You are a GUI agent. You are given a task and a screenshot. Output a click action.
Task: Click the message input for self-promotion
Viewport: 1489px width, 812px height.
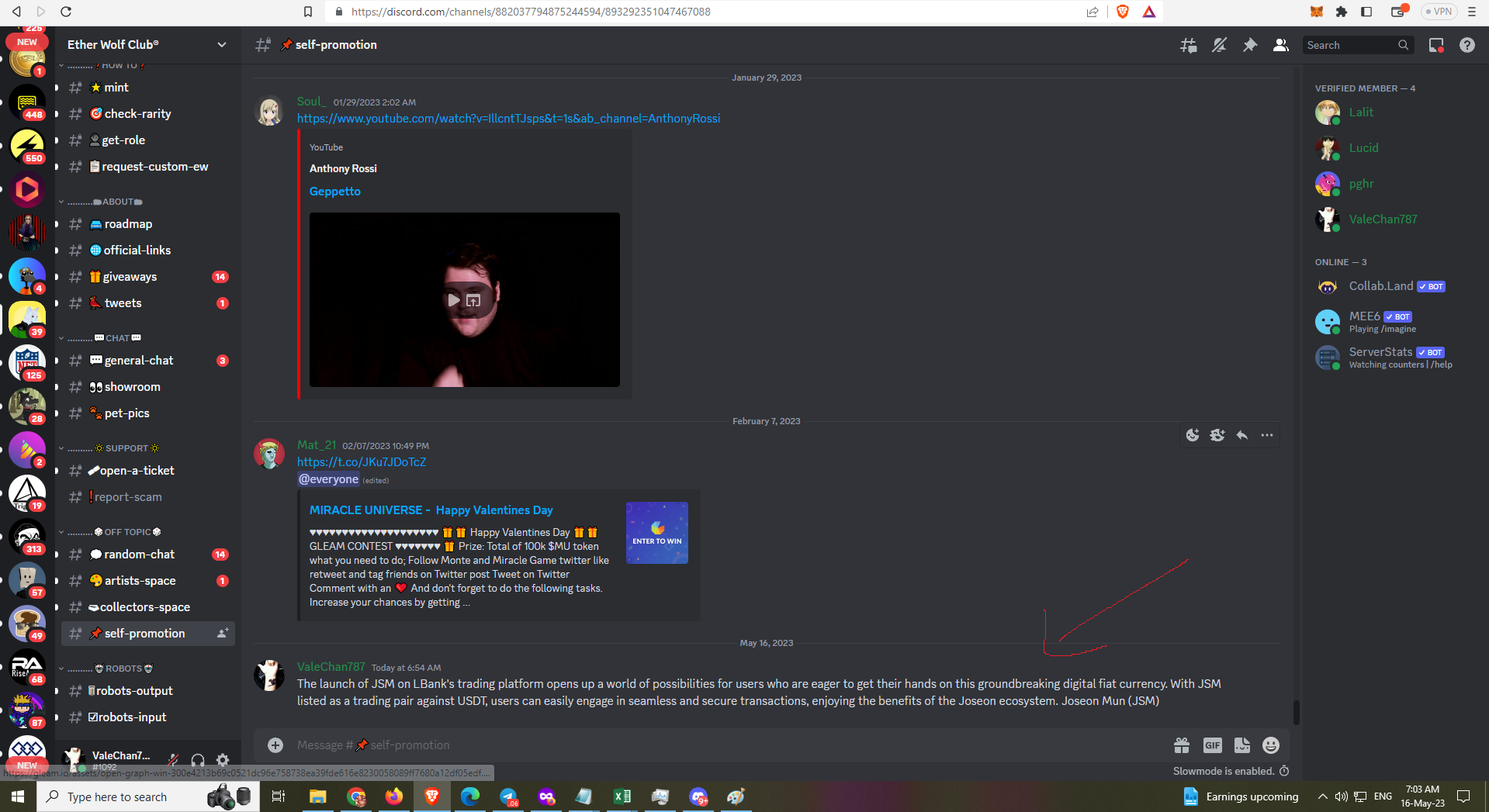729,745
